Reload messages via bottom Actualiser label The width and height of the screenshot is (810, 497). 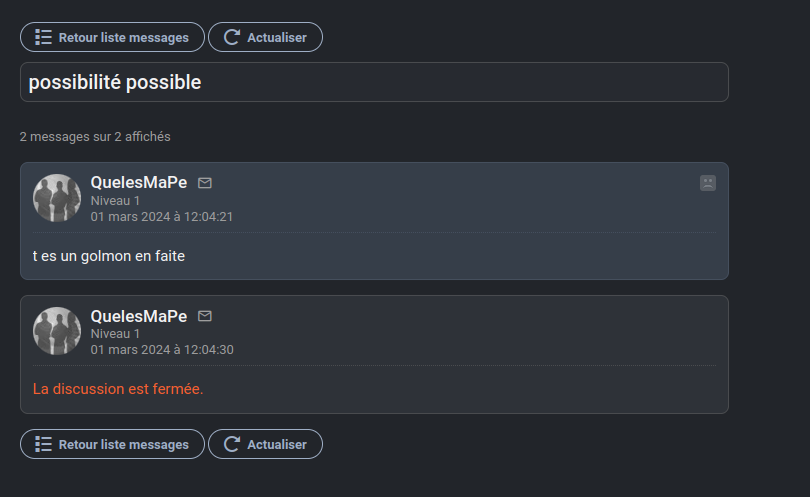tap(277, 445)
